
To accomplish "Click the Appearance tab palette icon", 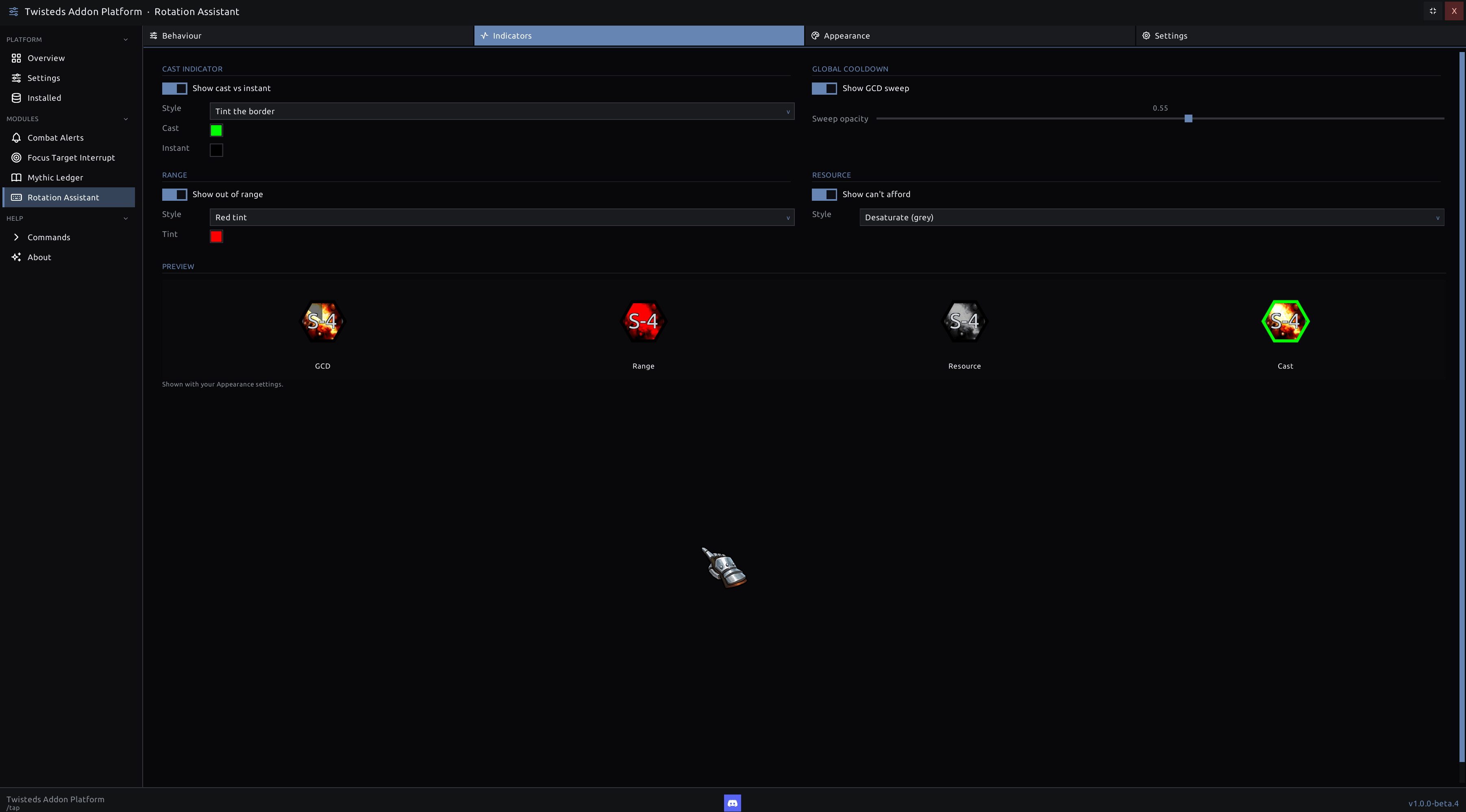I will click(x=816, y=35).
